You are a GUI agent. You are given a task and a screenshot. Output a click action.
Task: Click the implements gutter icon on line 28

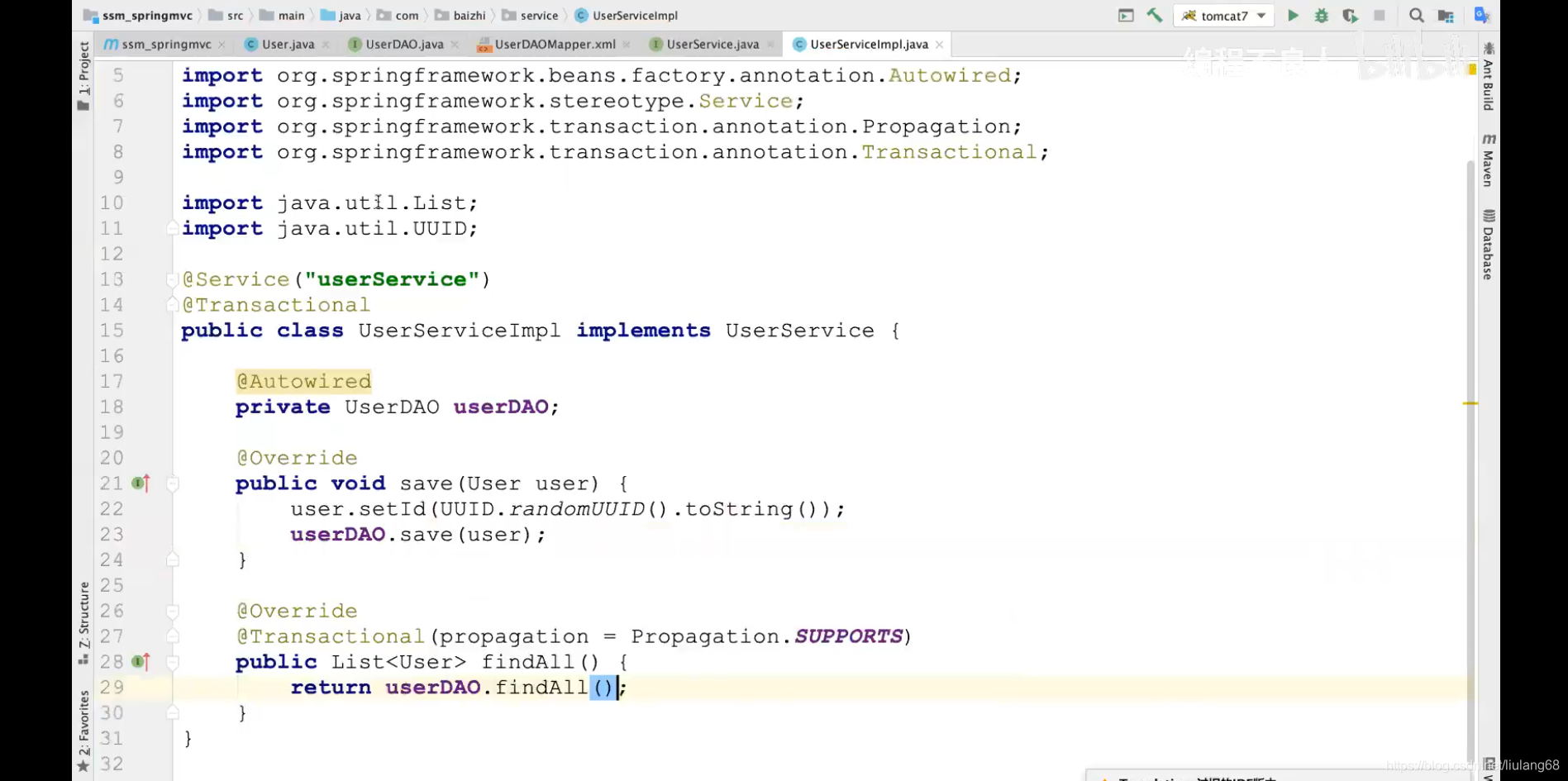pyautogui.click(x=141, y=661)
